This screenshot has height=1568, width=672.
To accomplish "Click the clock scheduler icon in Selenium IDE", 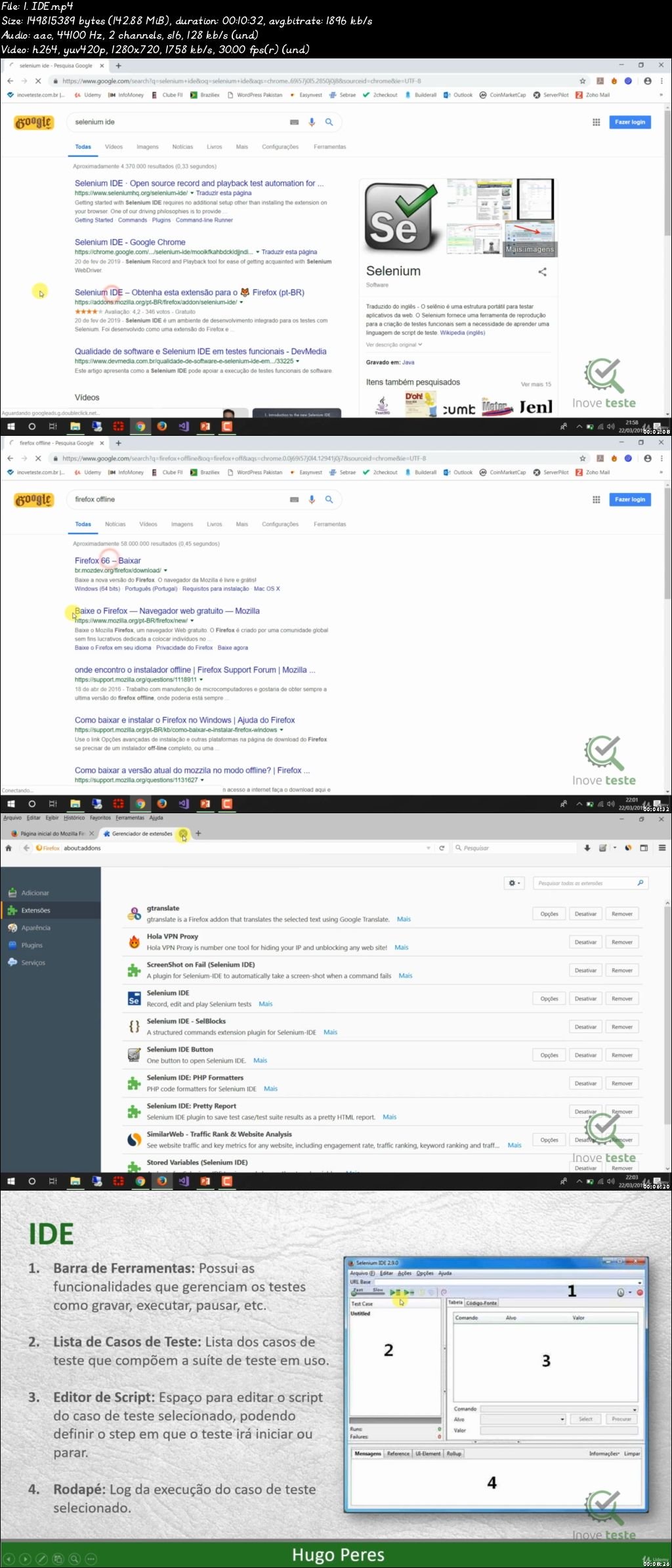I will [621, 1292].
